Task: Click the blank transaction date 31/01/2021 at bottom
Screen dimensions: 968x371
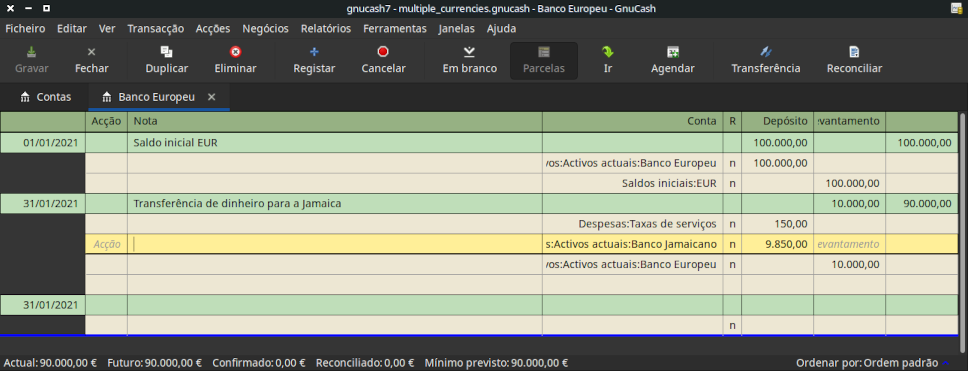Action: click(43, 305)
